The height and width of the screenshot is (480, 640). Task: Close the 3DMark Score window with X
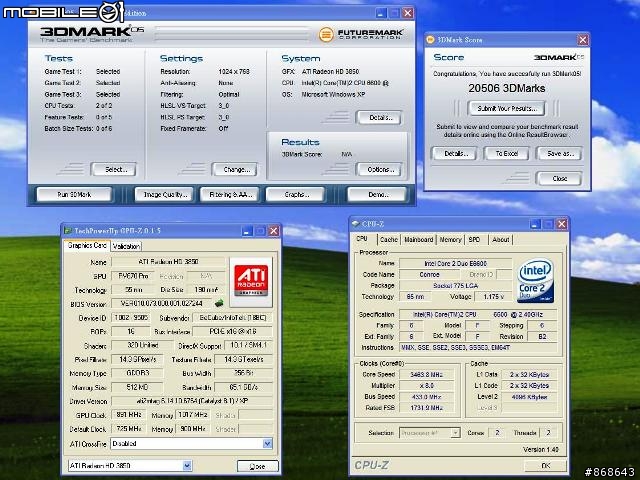(583, 40)
